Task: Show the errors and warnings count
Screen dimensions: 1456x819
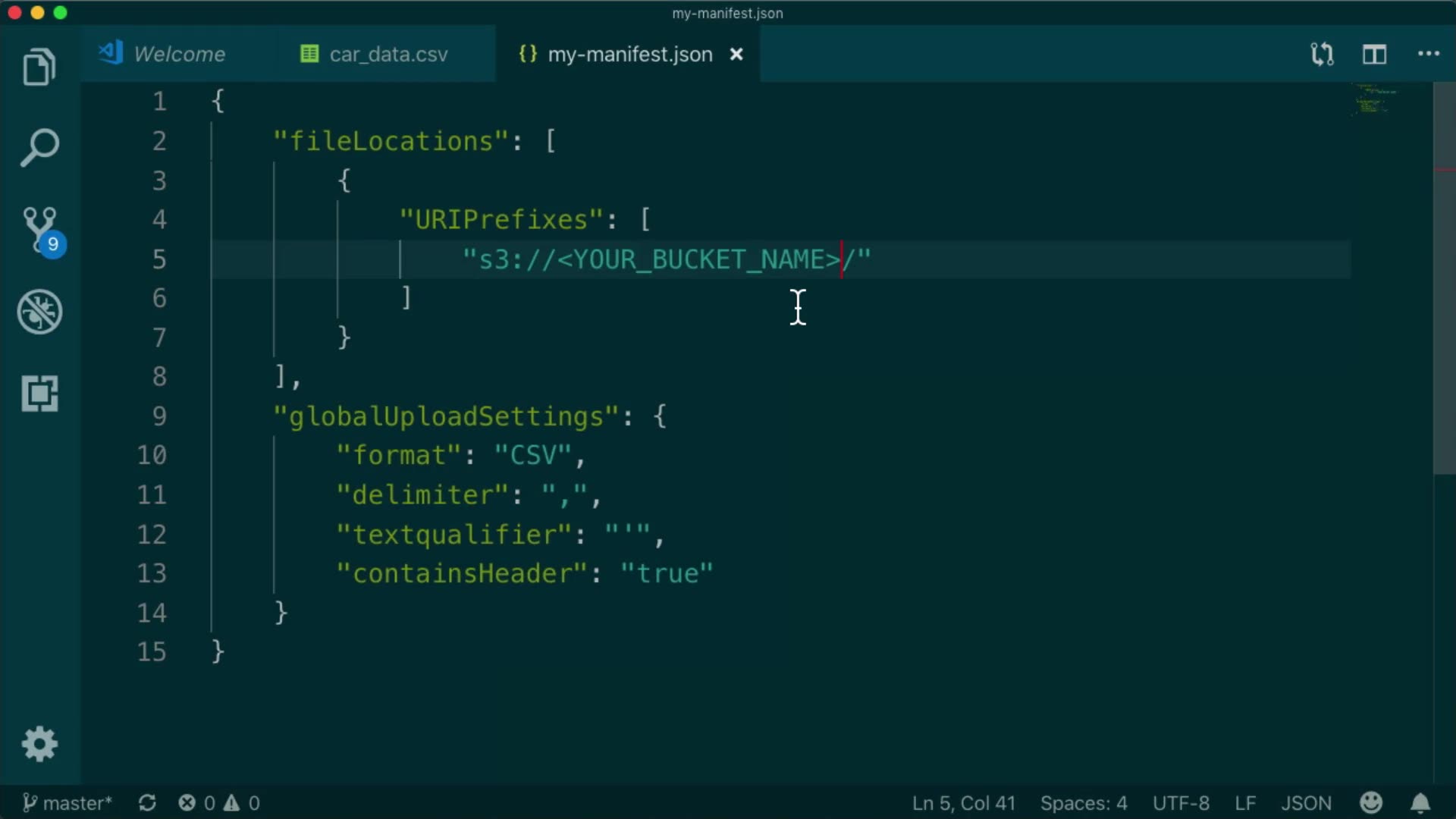Action: click(219, 803)
